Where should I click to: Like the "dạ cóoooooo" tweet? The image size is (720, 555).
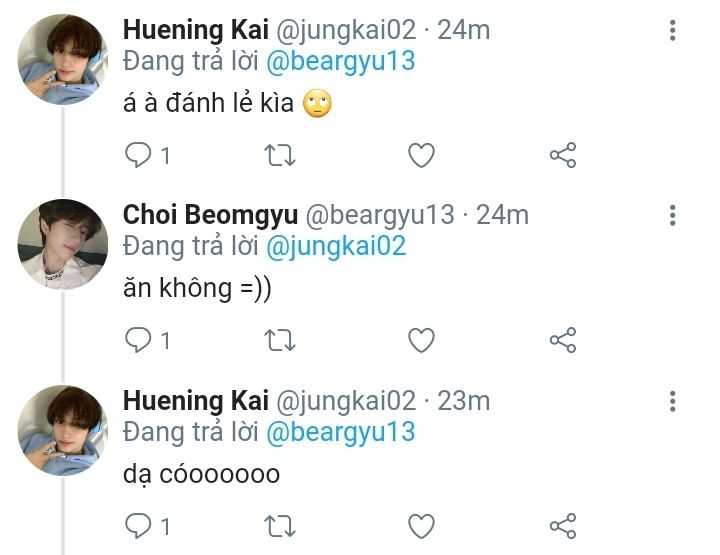pyautogui.click(x=422, y=525)
